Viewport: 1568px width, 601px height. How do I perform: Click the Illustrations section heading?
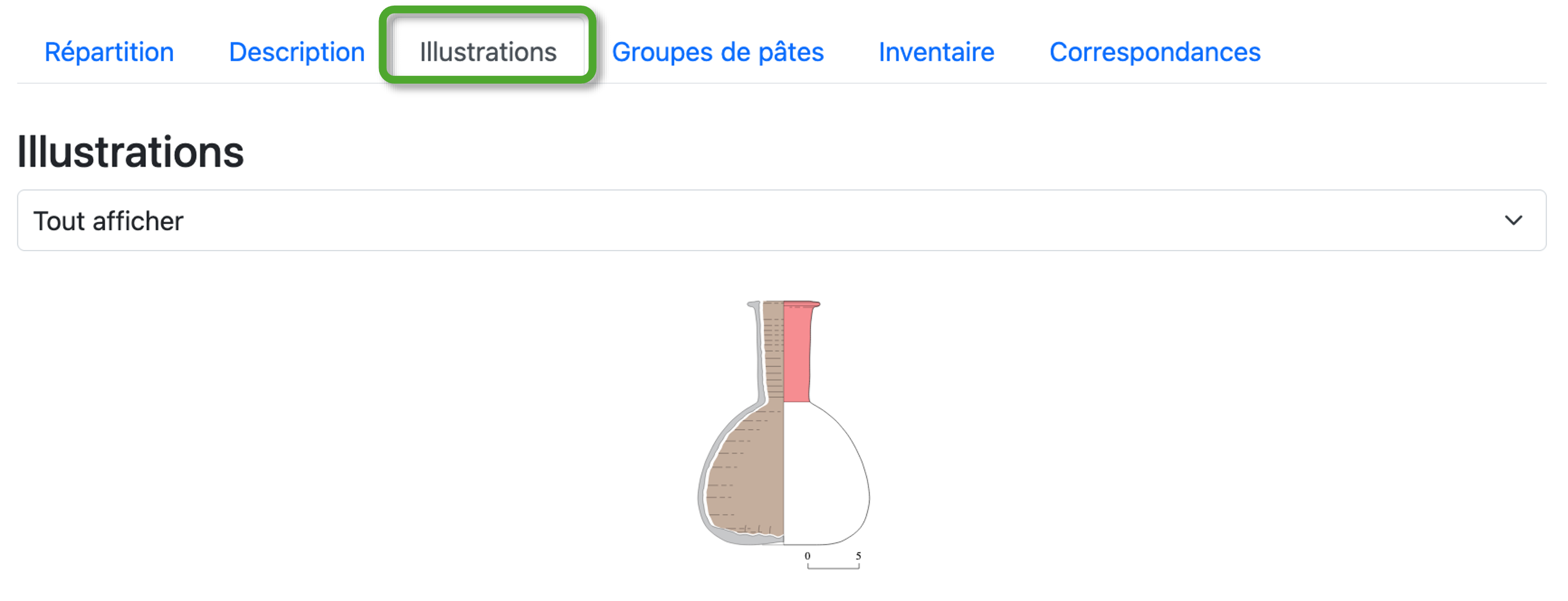tap(130, 151)
